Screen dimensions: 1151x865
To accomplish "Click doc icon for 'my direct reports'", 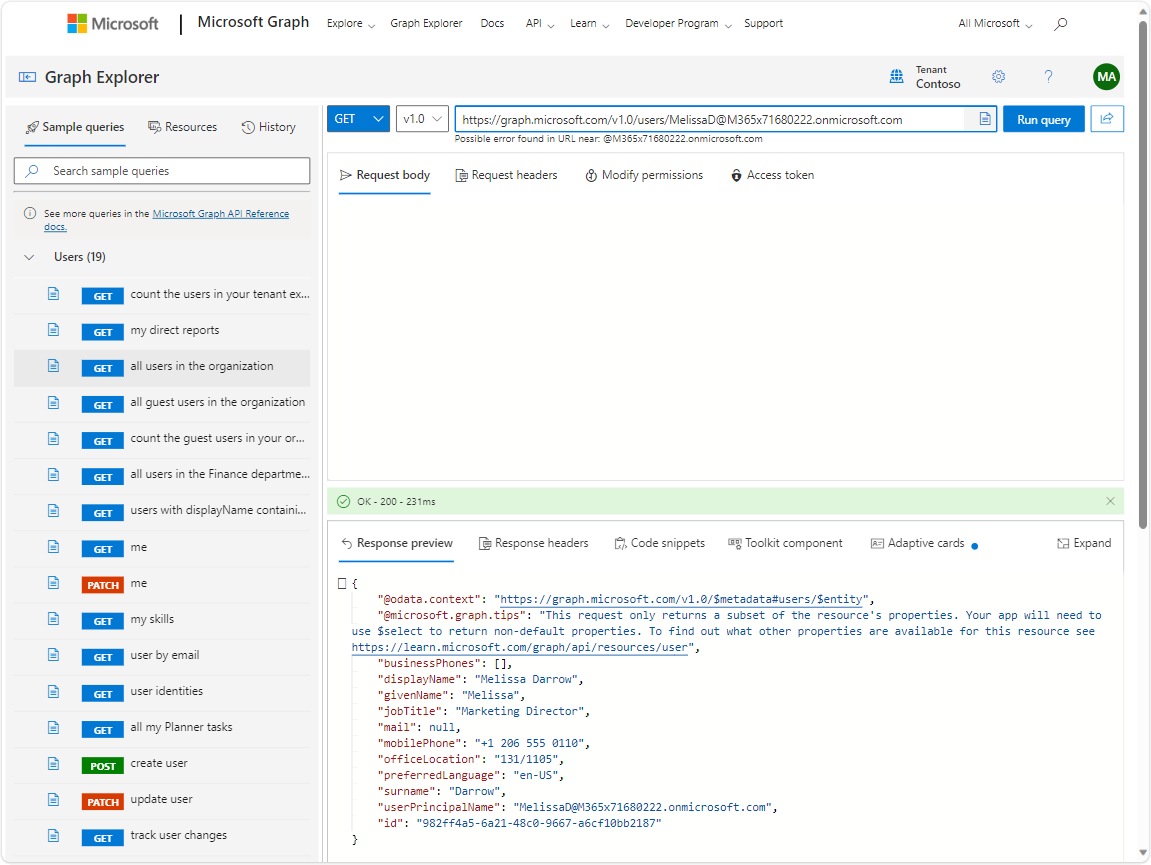I will click(x=54, y=330).
